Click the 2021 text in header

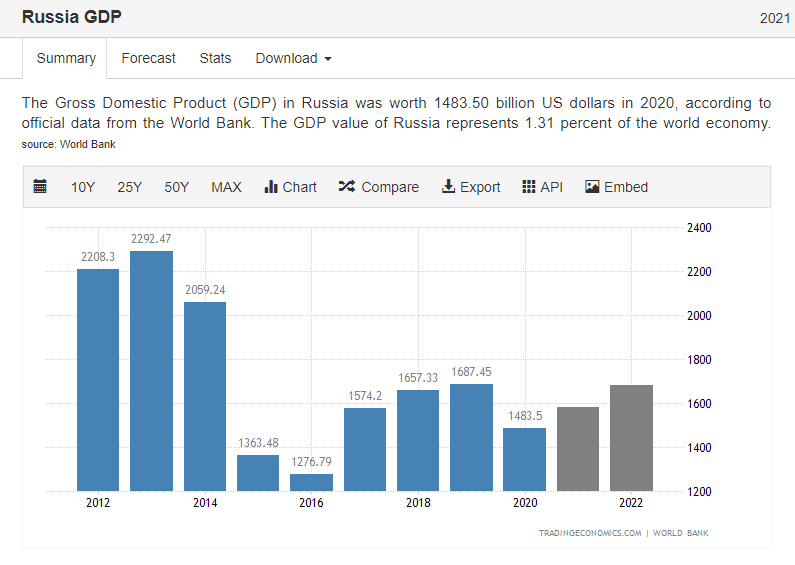click(x=775, y=18)
